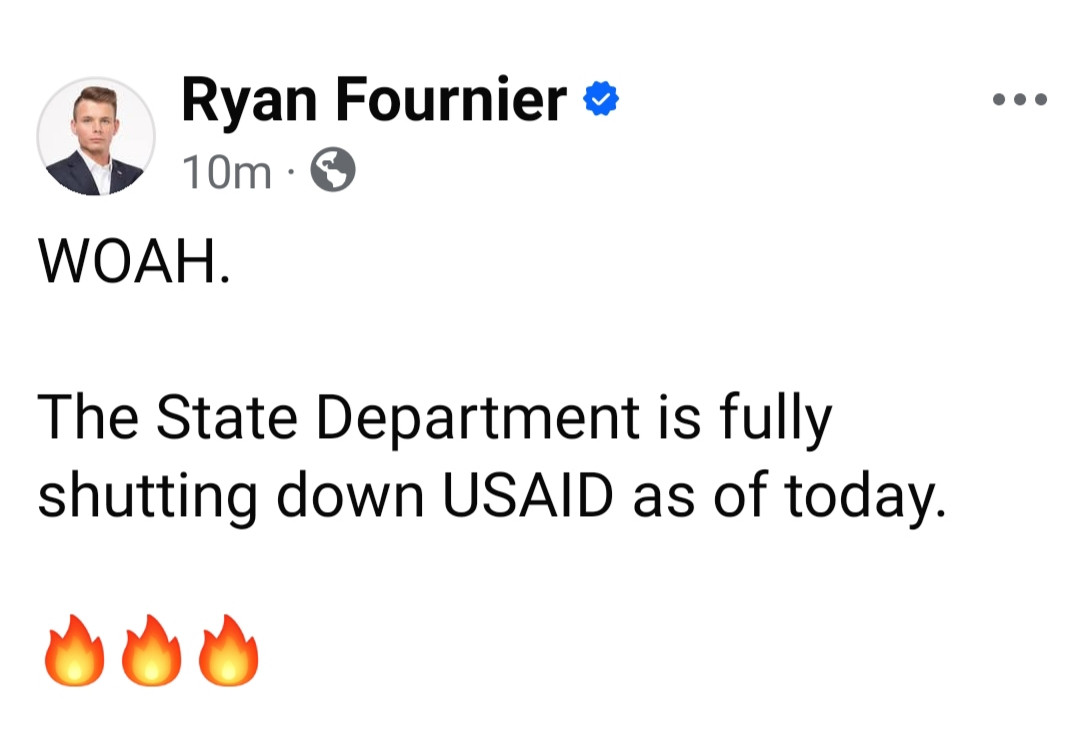
Task: Click the word shutting in the post
Action: tap(146, 495)
